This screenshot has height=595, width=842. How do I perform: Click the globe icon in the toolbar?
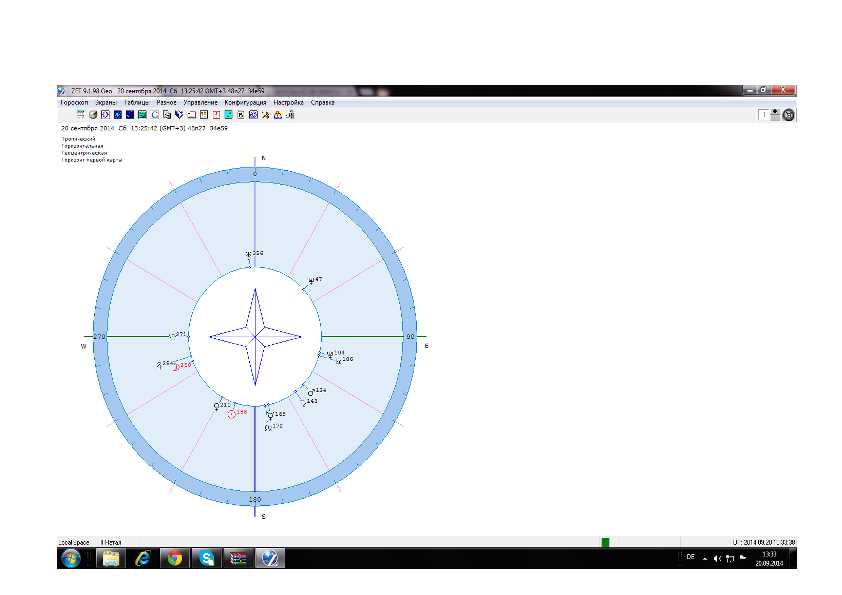pyautogui.click(x=92, y=115)
